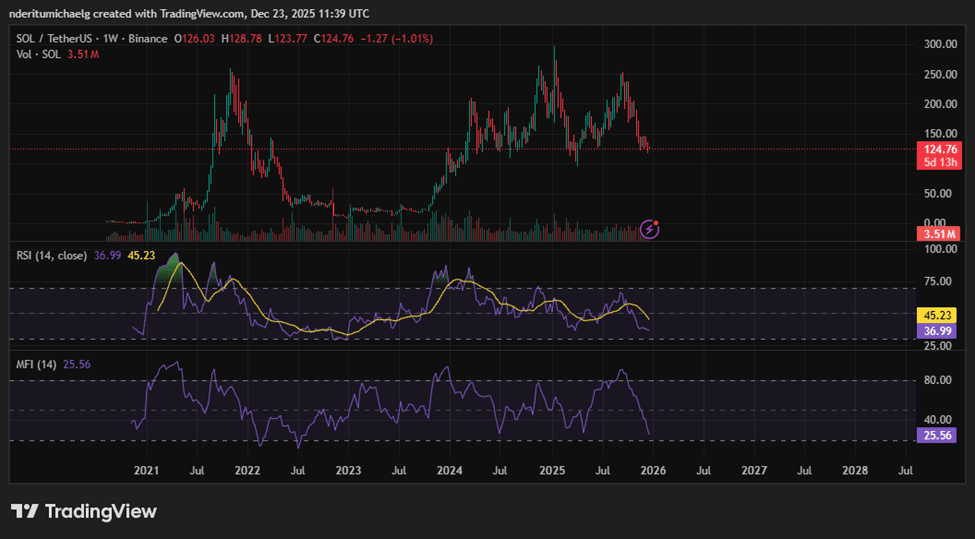Click the 2024 label on the time axis
The height and width of the screenshot is (539, 975).
click(449, 471)
